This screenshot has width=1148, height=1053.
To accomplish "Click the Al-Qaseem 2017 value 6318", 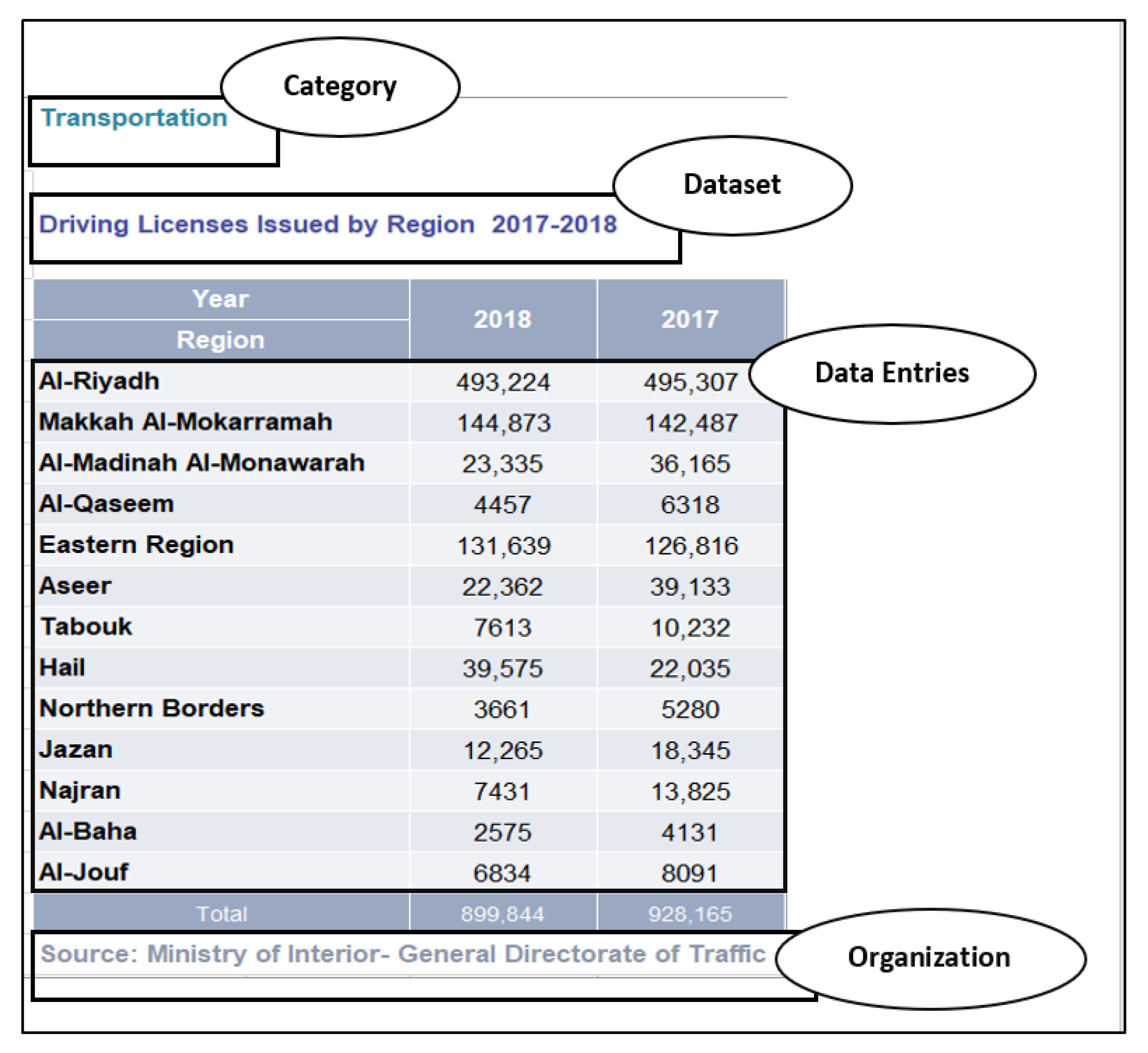I will (x=690, y=505).
